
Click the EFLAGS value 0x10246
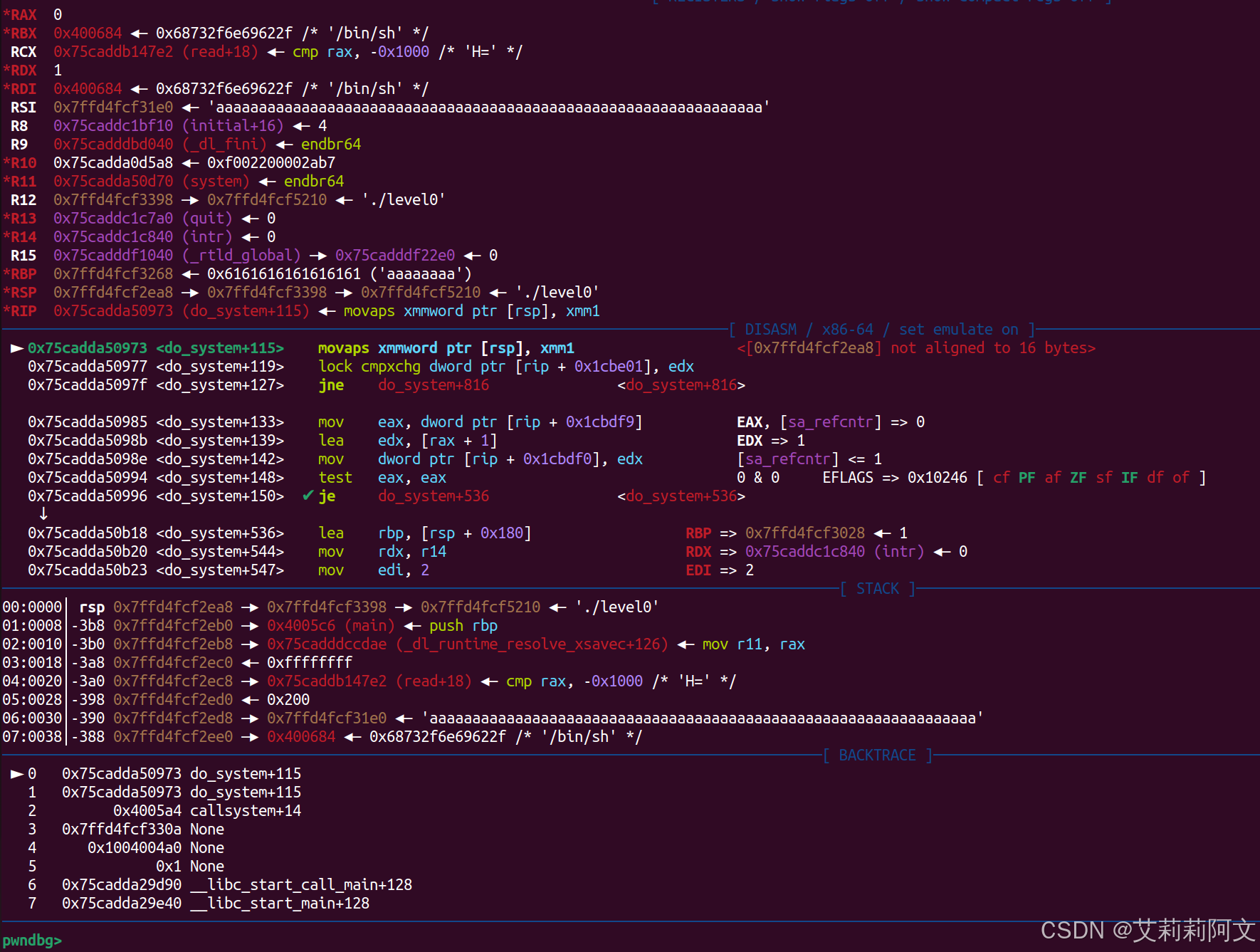[x=938, y=477]
